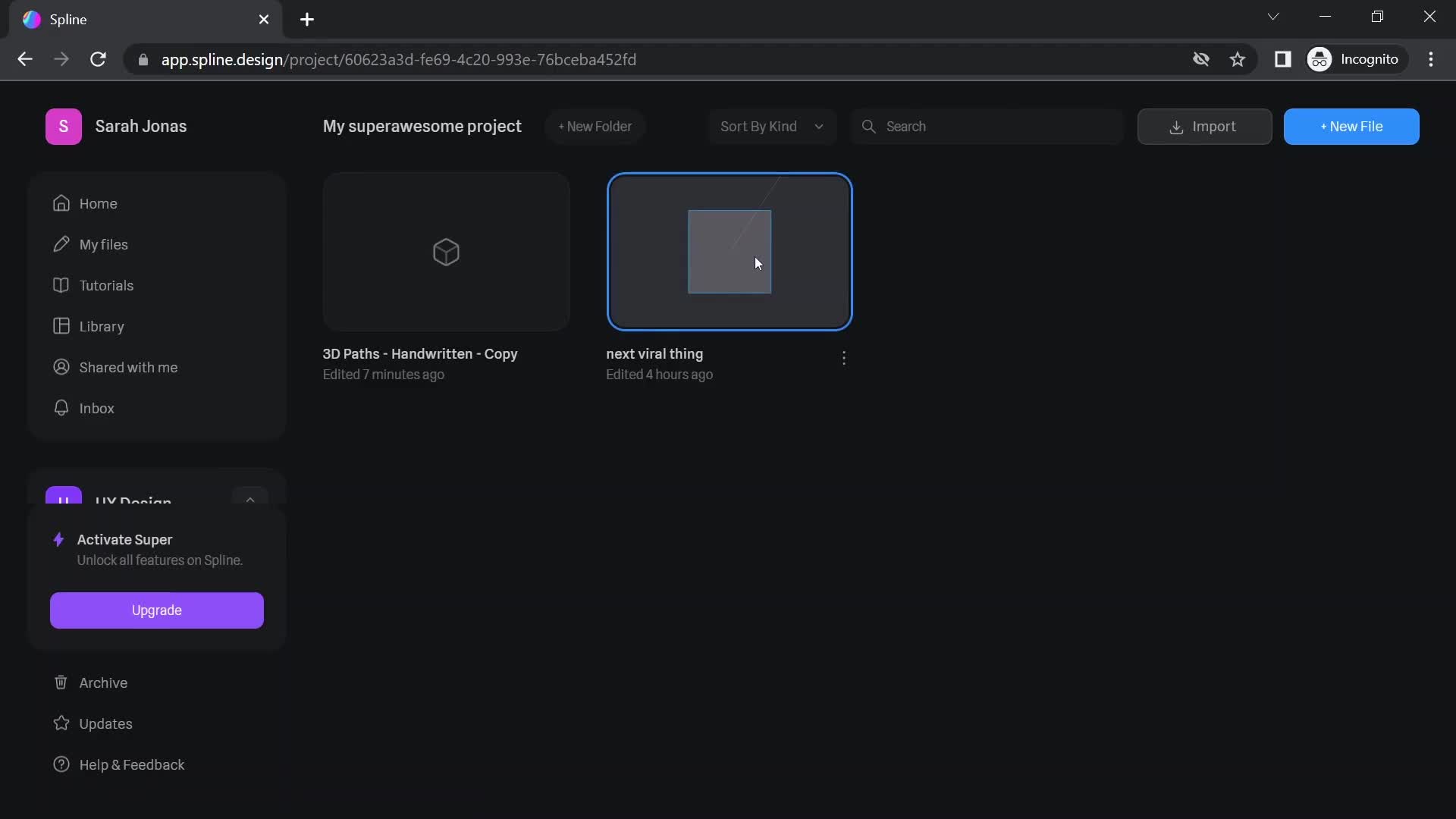Screen dimensions: 1456x819
Task: Click the Sort By Kind chevron arrow
Action: pyautogui.click(x=819, y=127)
